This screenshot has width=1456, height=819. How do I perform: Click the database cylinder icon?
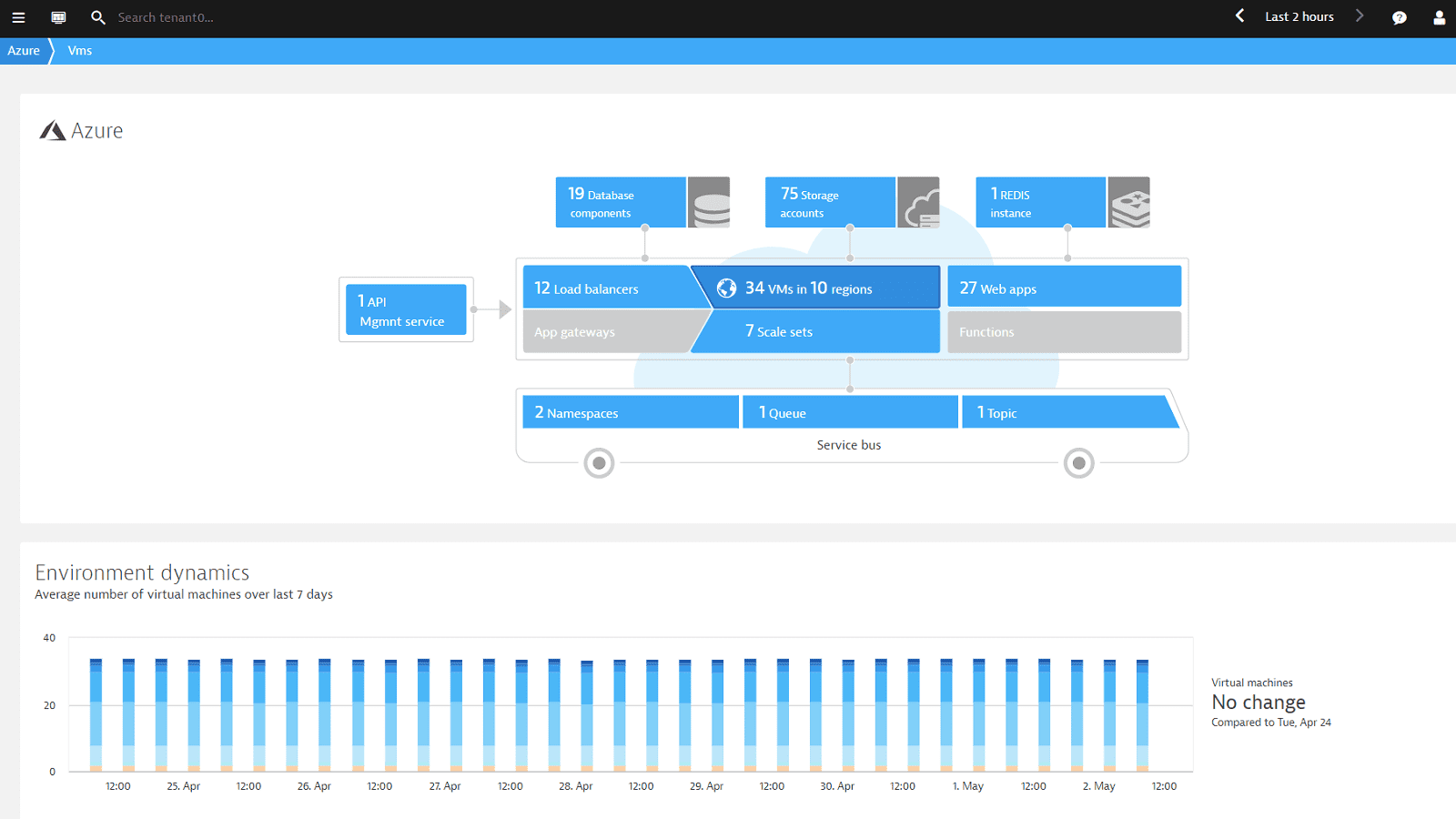709,202
